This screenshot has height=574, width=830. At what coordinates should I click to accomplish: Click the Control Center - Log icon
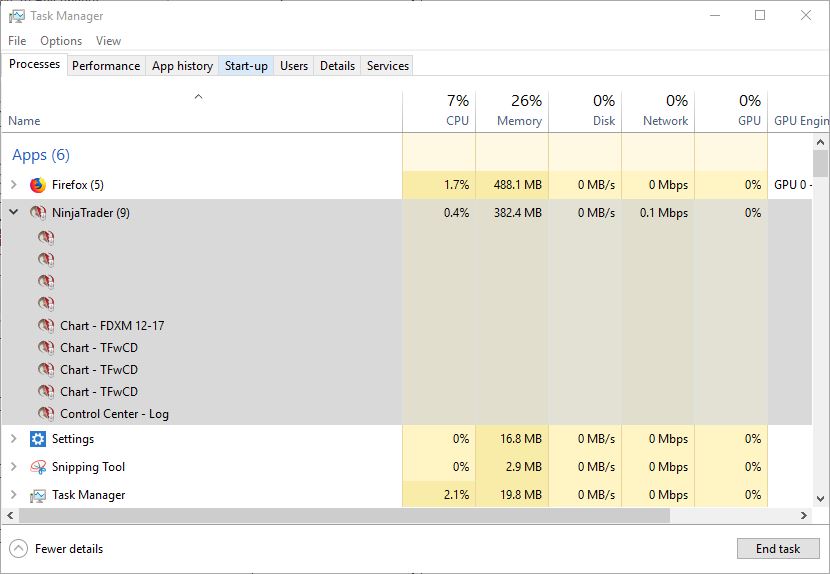(x=46, y=414)
